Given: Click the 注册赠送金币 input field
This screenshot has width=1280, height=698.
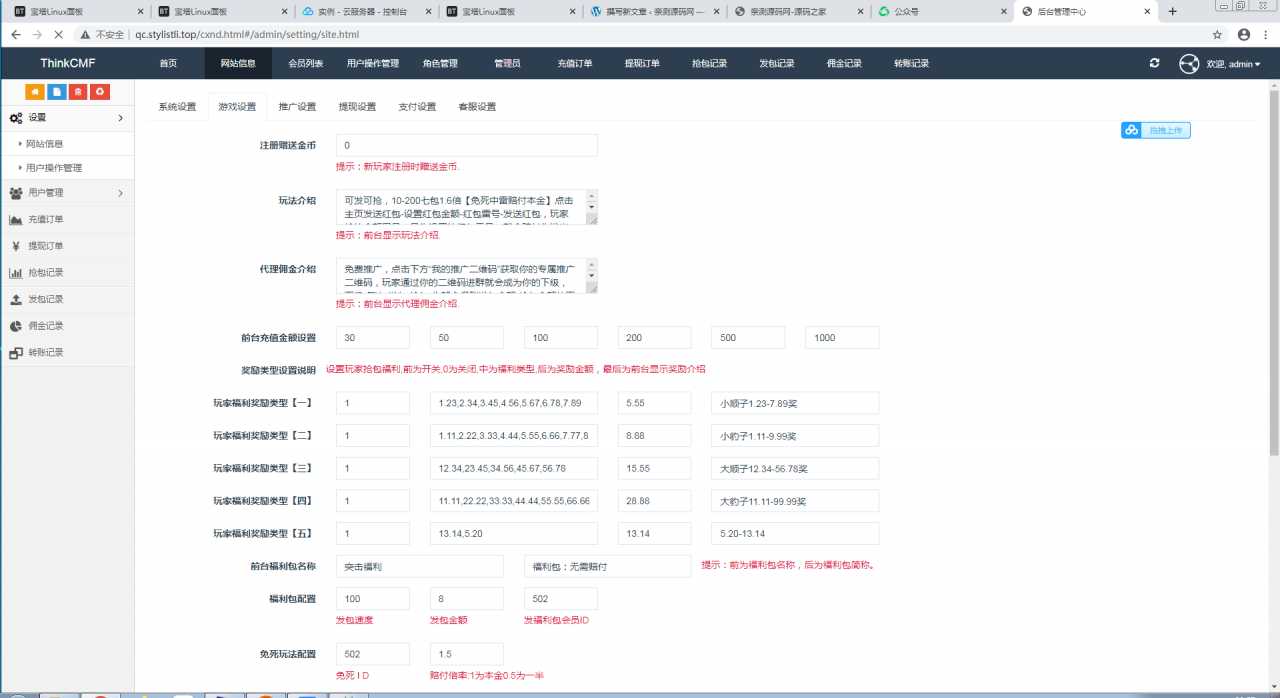Looking at the screenshot, I should [x=466, y=146].
